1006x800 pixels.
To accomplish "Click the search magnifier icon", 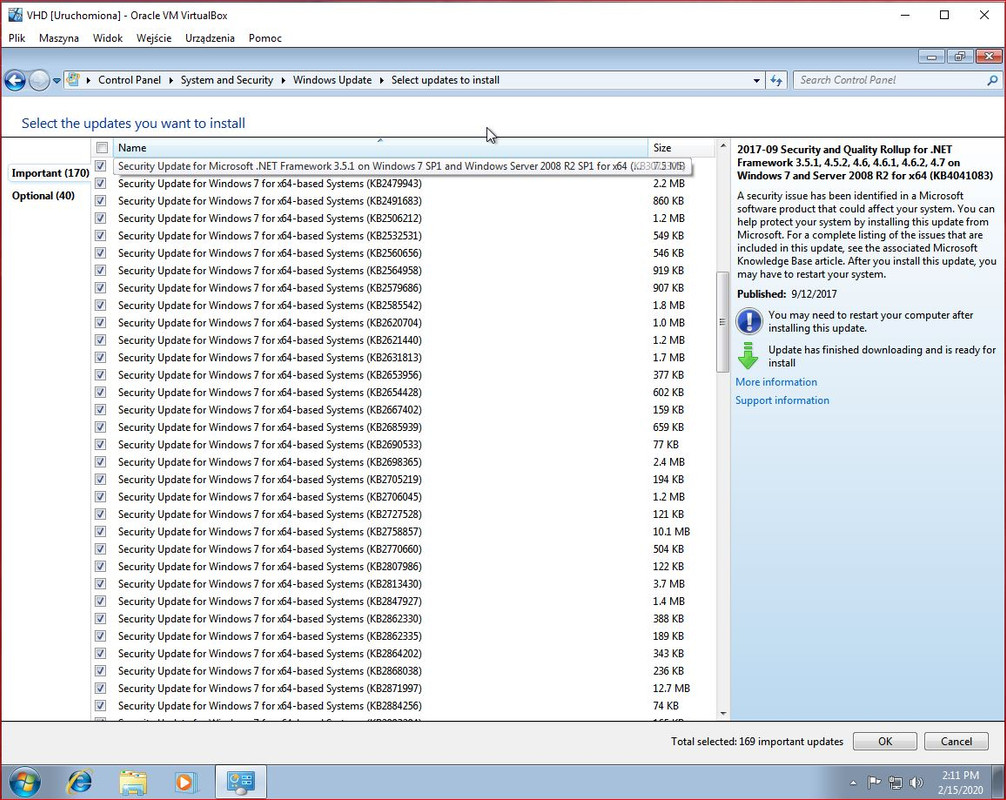I will click(x=992, y=80).
